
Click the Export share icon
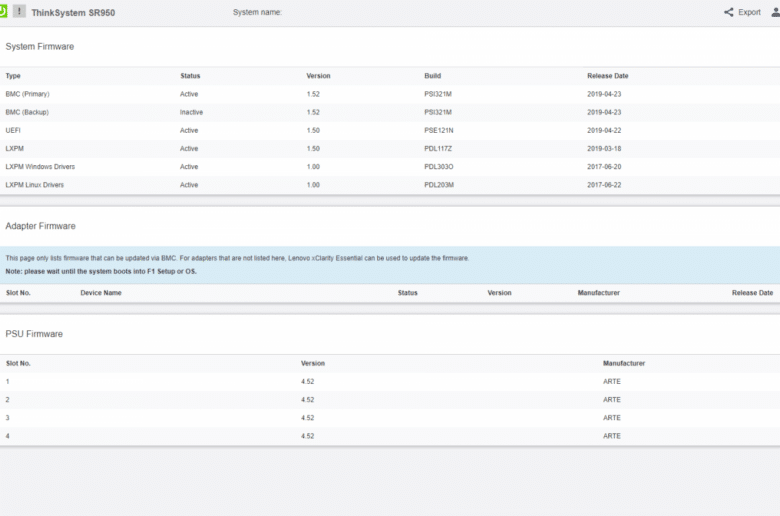pos(728,12)
